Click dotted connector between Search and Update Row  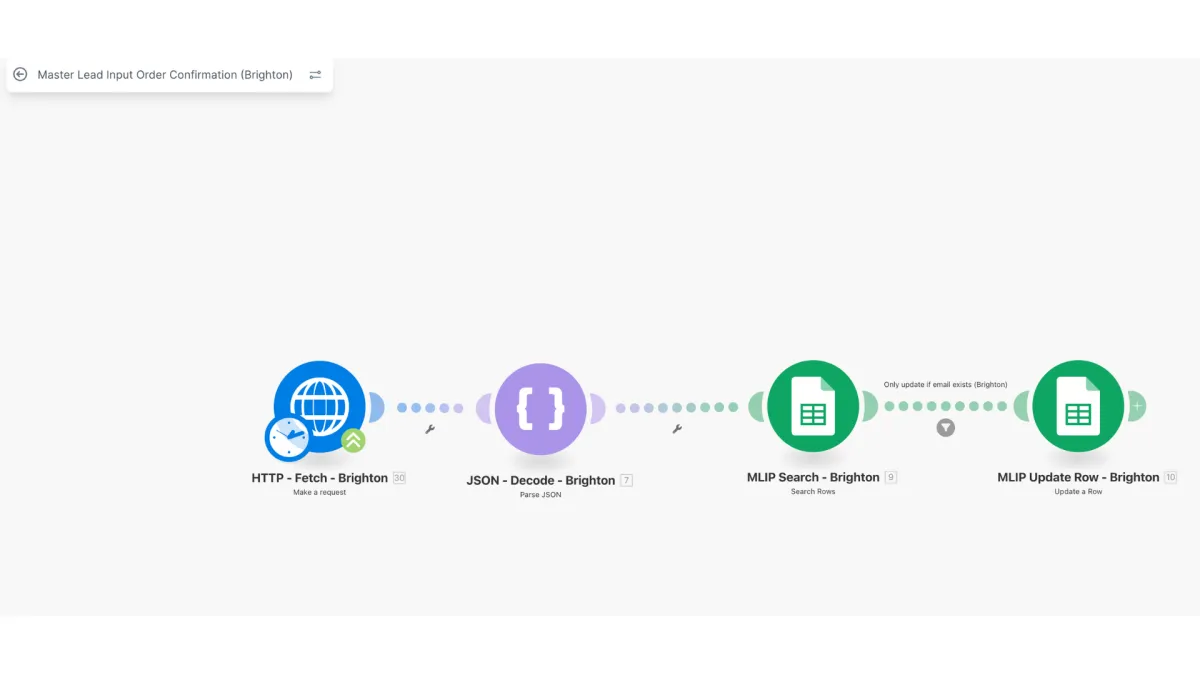pos(945,406)
